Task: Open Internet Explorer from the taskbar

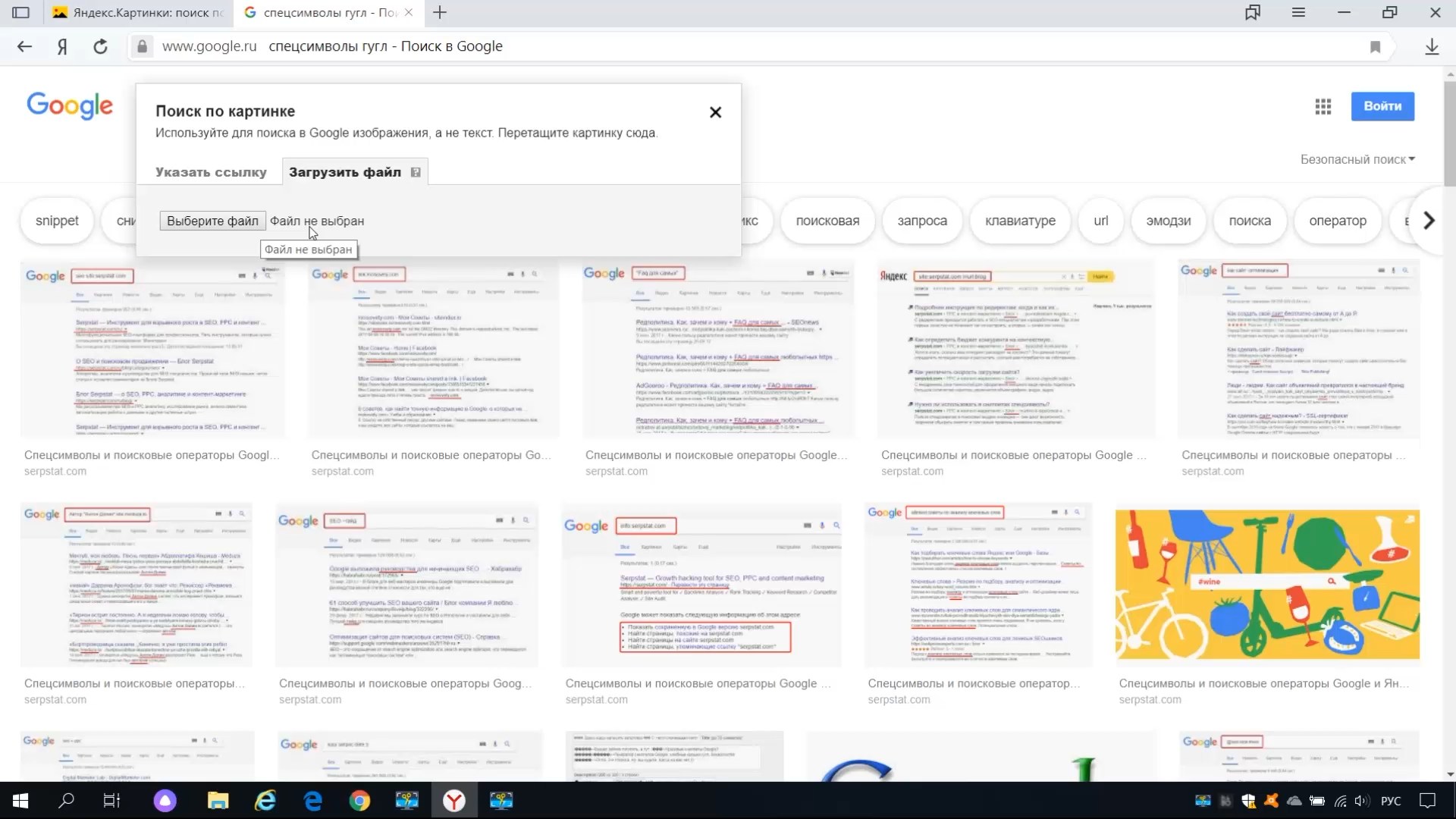Action: [265, 801]
